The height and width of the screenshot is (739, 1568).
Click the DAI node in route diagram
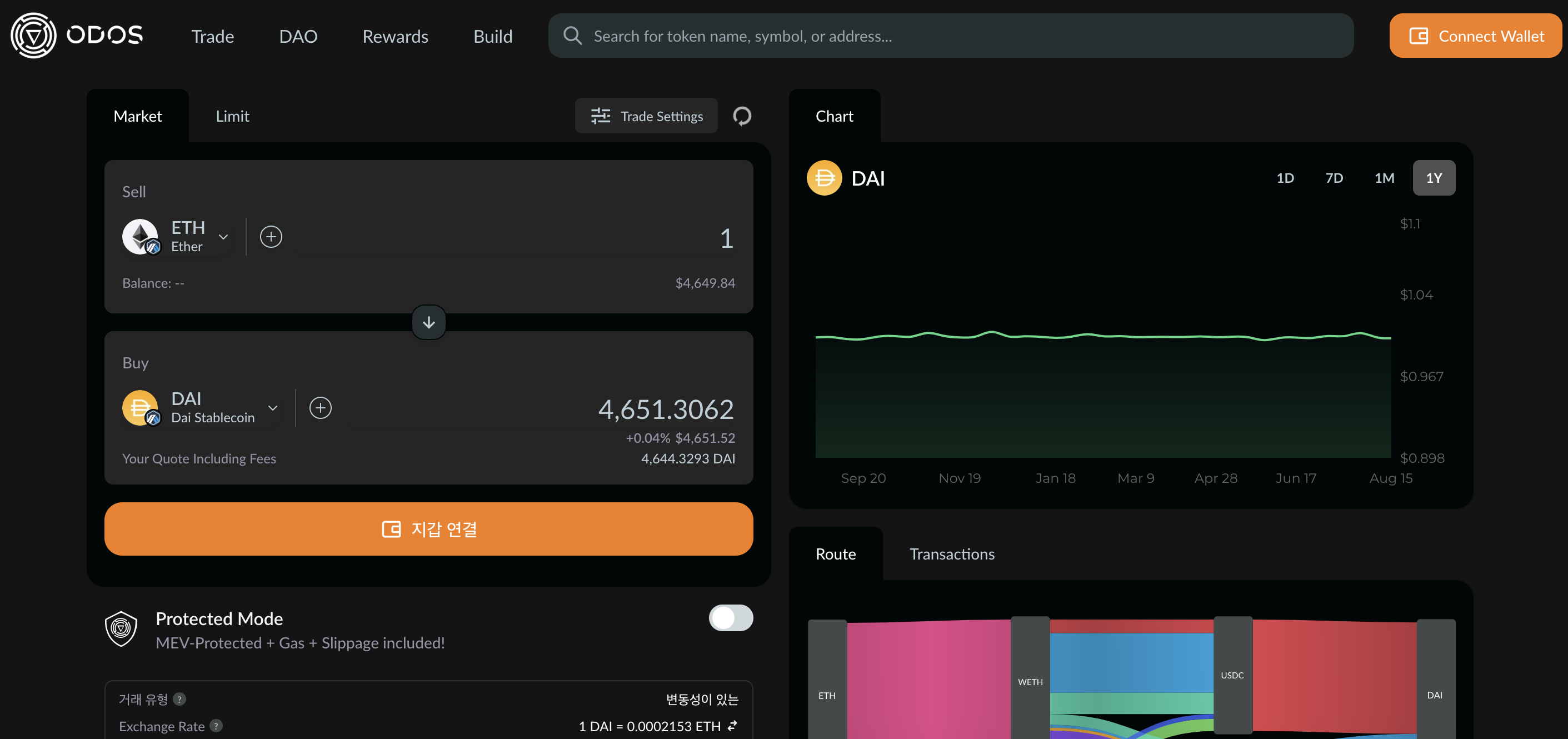click(1435, 679)
